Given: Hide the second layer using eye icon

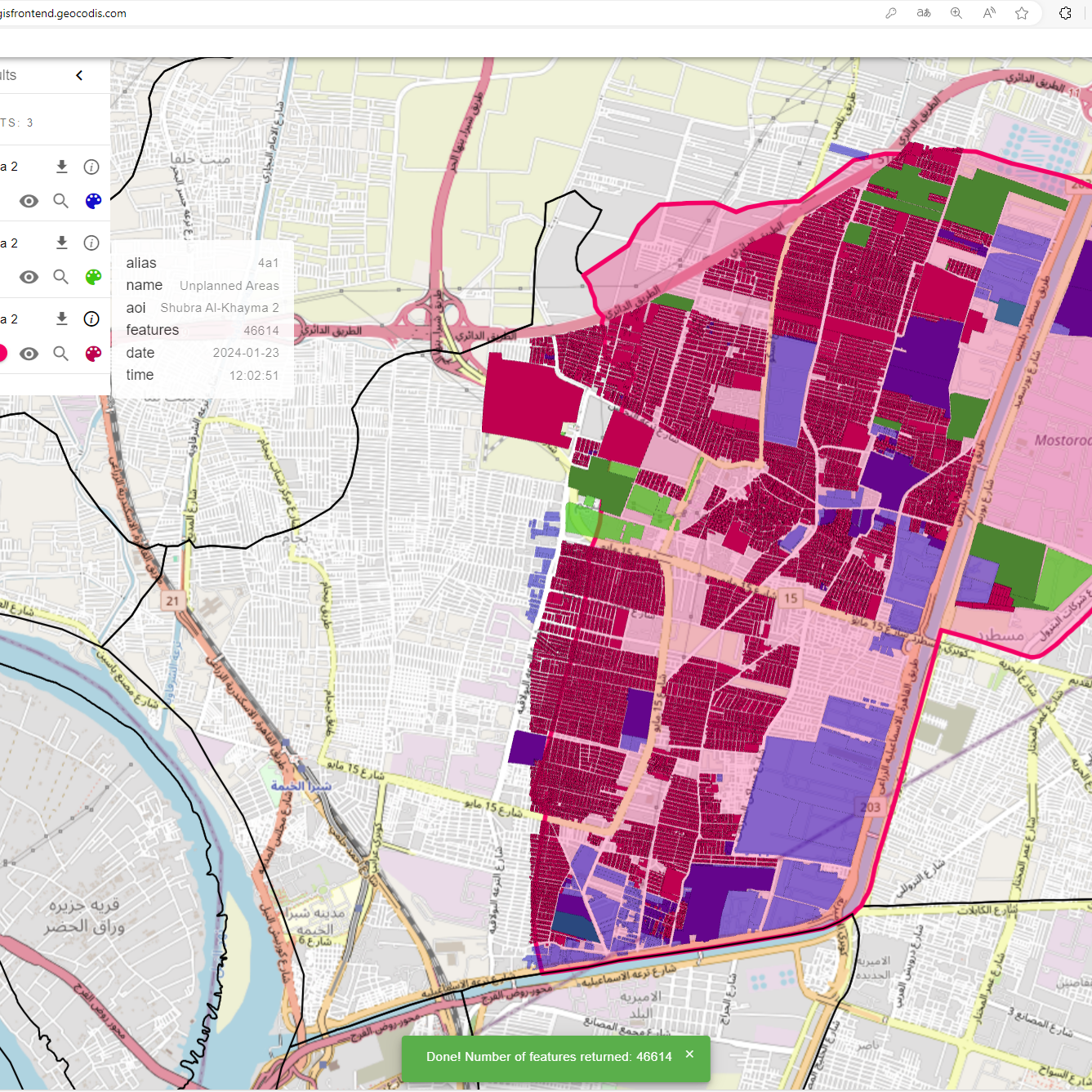Looking at the screenshot, I should pos(29,277).
